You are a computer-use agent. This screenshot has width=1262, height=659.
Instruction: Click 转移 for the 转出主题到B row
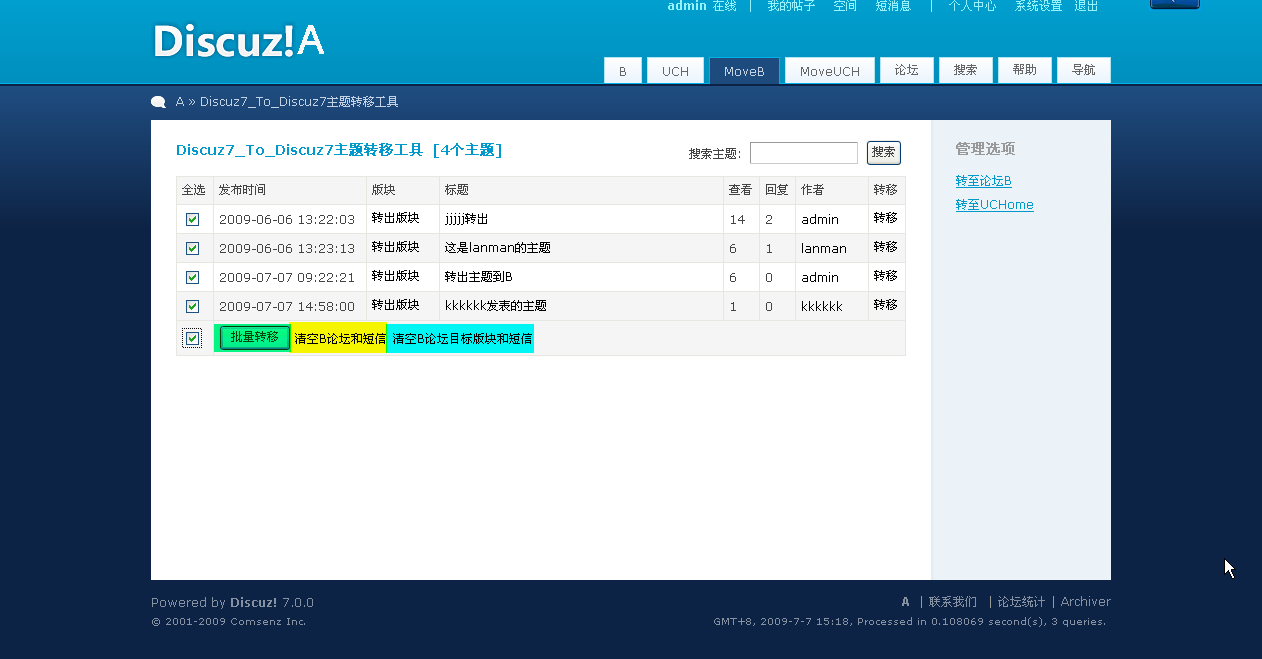point(885,276)
